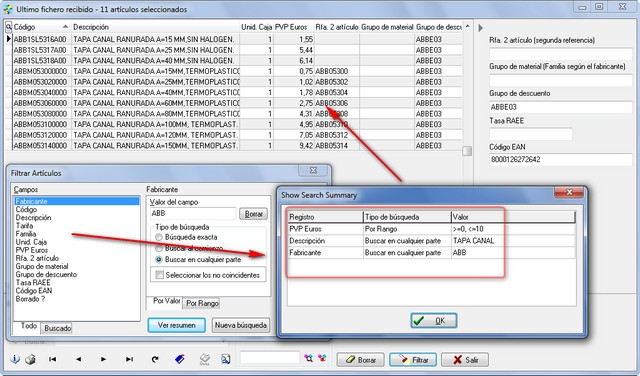
Task: Click the magnifier icon left of Código header
Action: point(9,27)
